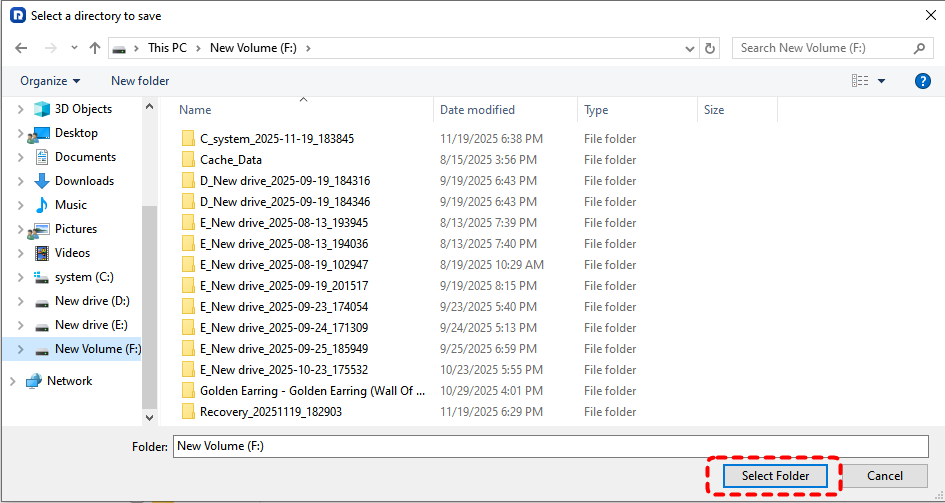945x503 pixels.
Task: Select the 3D Objects icon in sidebar
Action: click(x=42, y=109)
